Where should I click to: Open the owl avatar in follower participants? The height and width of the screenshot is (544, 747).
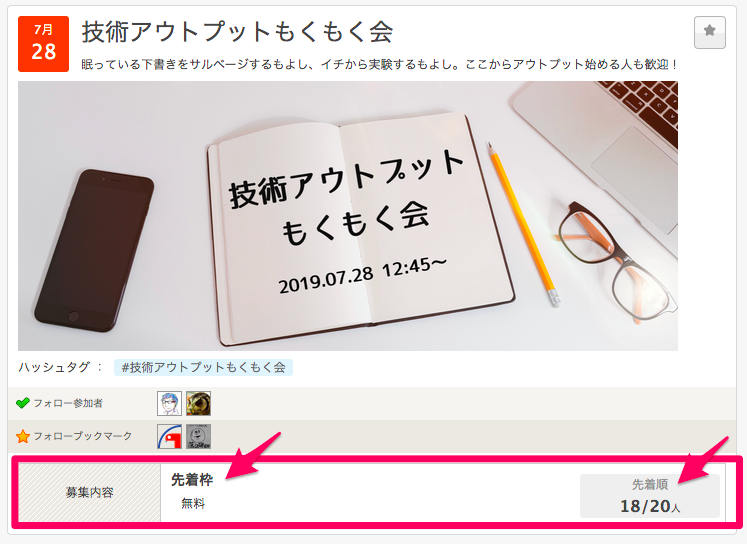(198, 403)
